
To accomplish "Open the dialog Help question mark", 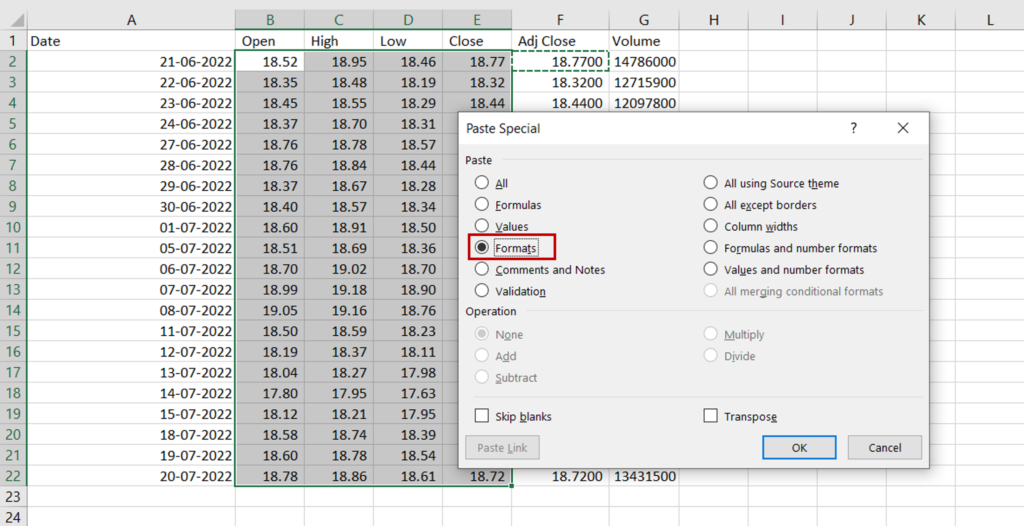I will click(x=853, y=128).
